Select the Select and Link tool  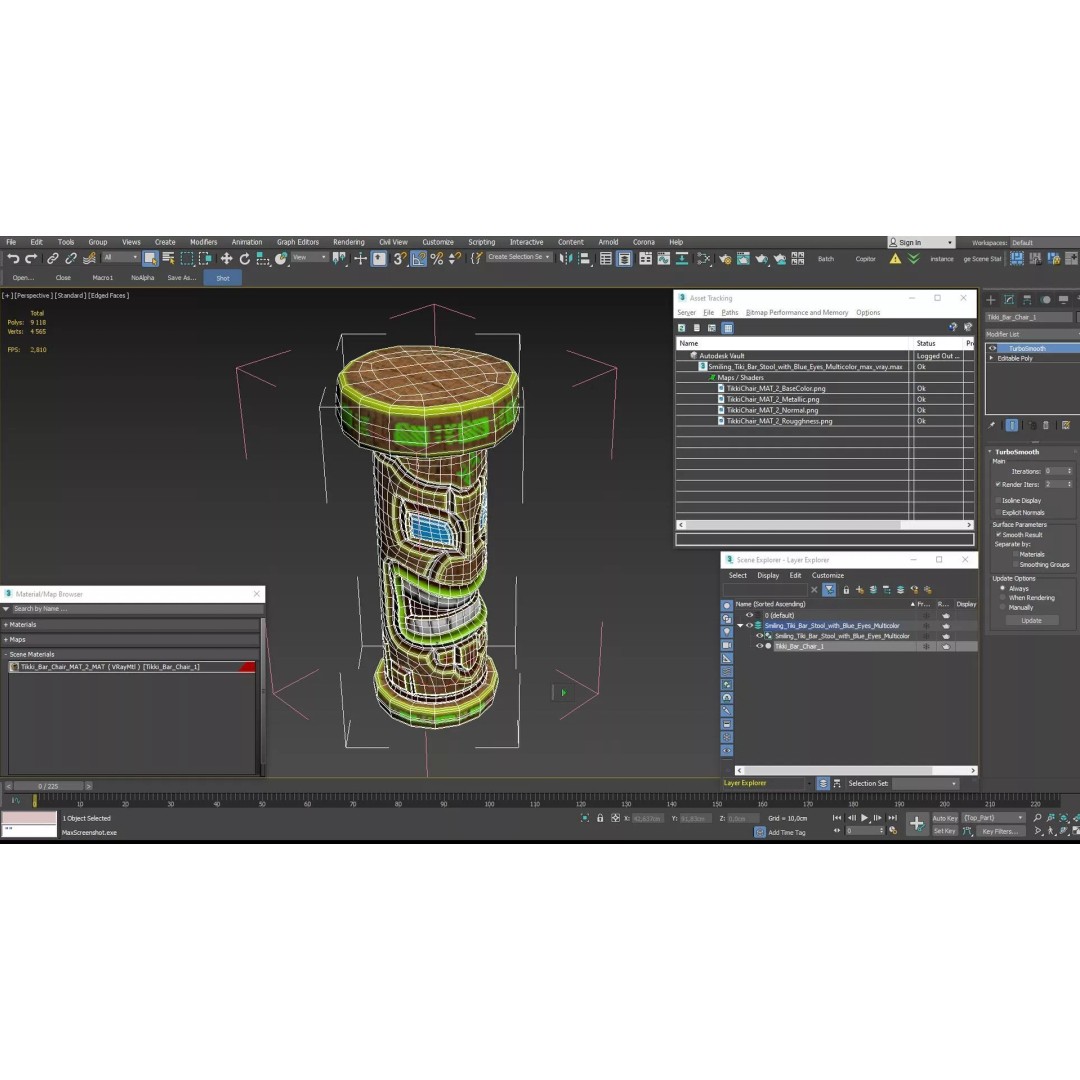coord(52,259)
